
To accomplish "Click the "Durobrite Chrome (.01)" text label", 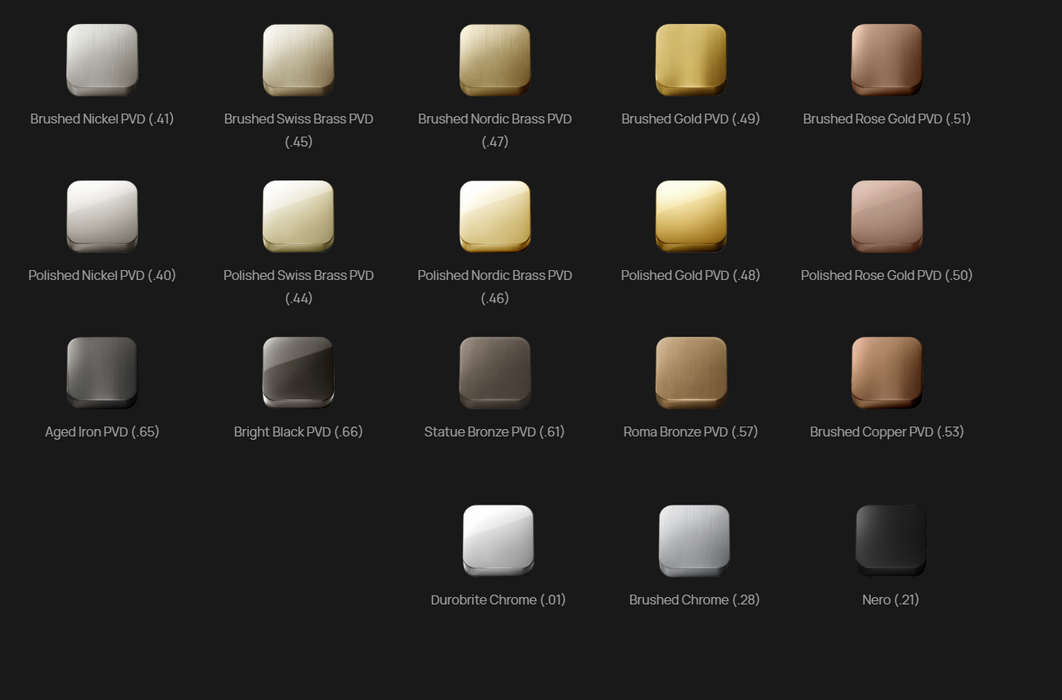I will [498, 600].
